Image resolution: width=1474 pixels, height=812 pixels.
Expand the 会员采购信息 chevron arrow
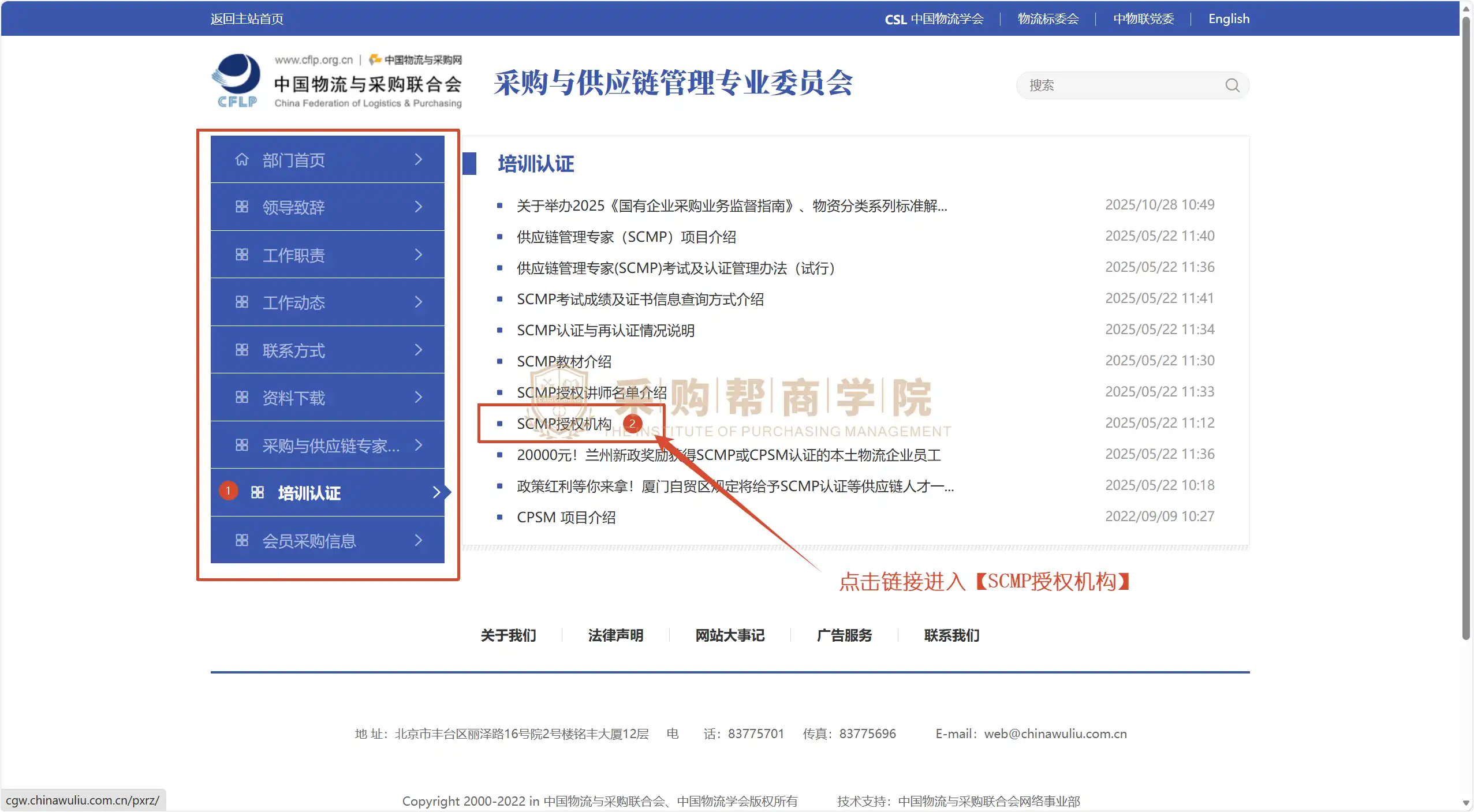(419, 540)
